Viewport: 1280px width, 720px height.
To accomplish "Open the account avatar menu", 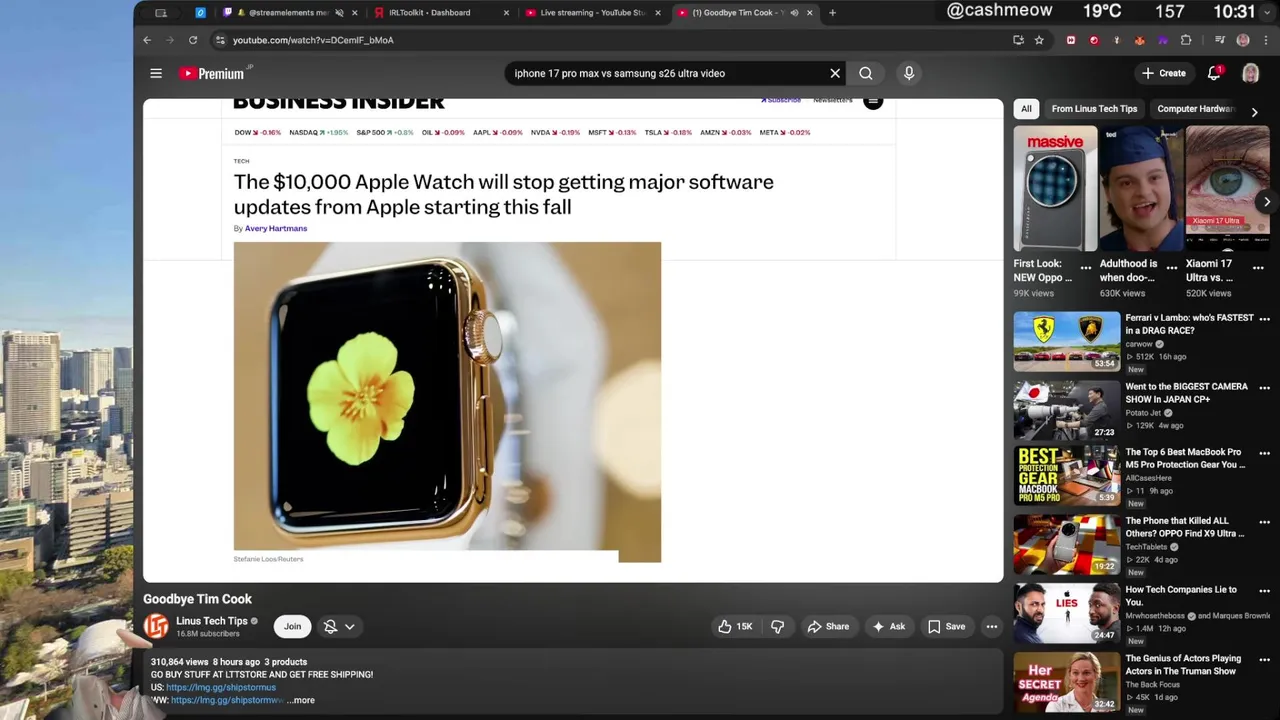I will pos(1251,73).
